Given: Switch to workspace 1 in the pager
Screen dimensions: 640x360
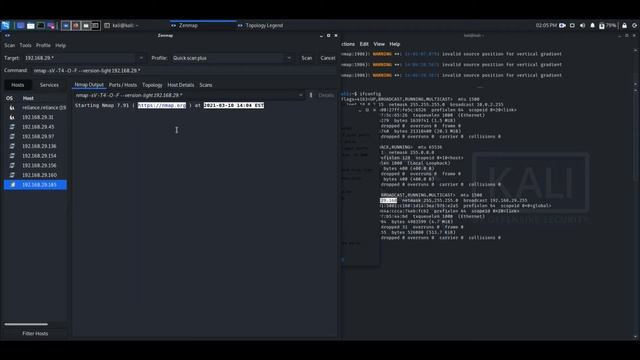Looking at the screenshot, I should tap(66, 25).
